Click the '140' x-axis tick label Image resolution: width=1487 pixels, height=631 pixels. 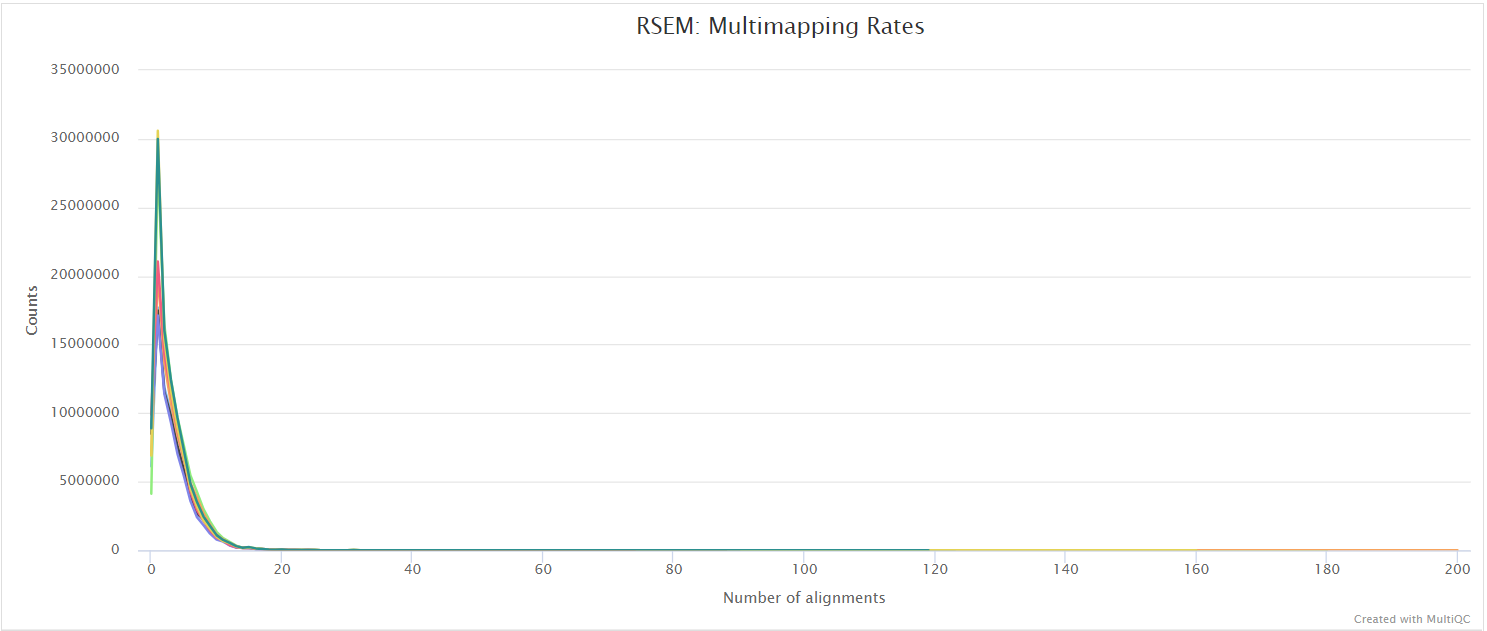[x=1066, y=568]
